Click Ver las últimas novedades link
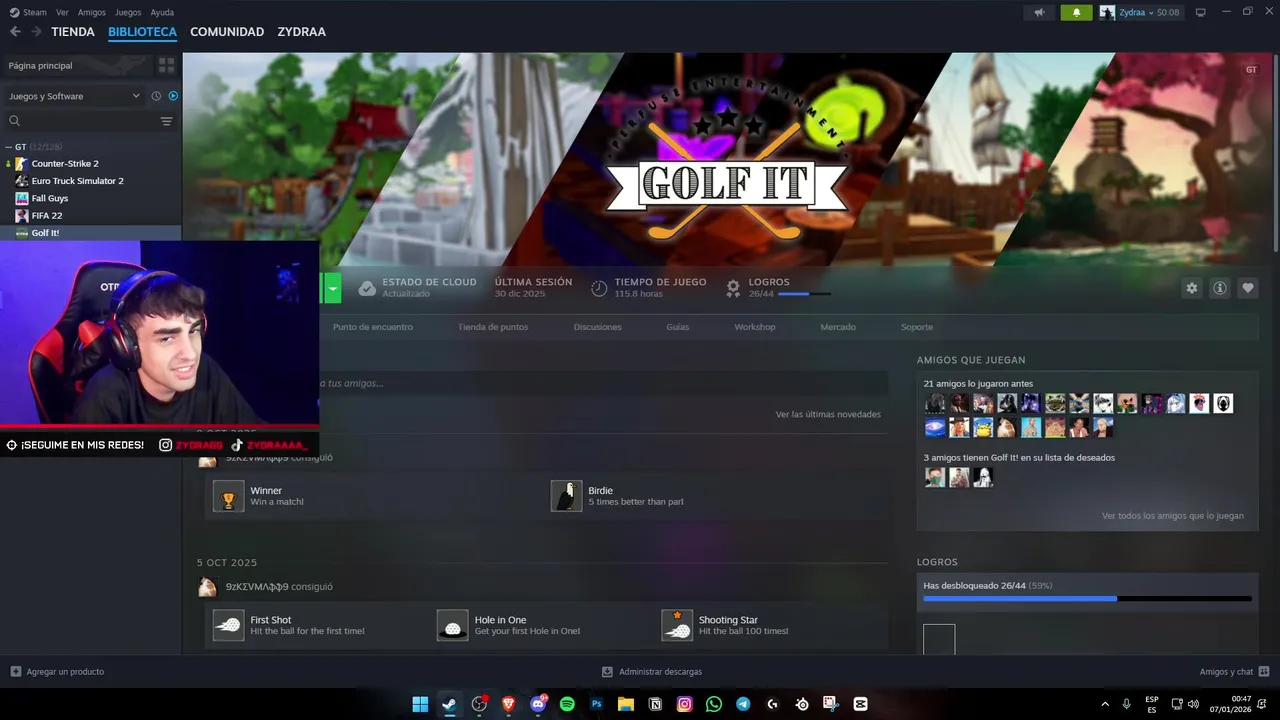Viewport: 1280px width, 720px height. [x=828, y=414]
